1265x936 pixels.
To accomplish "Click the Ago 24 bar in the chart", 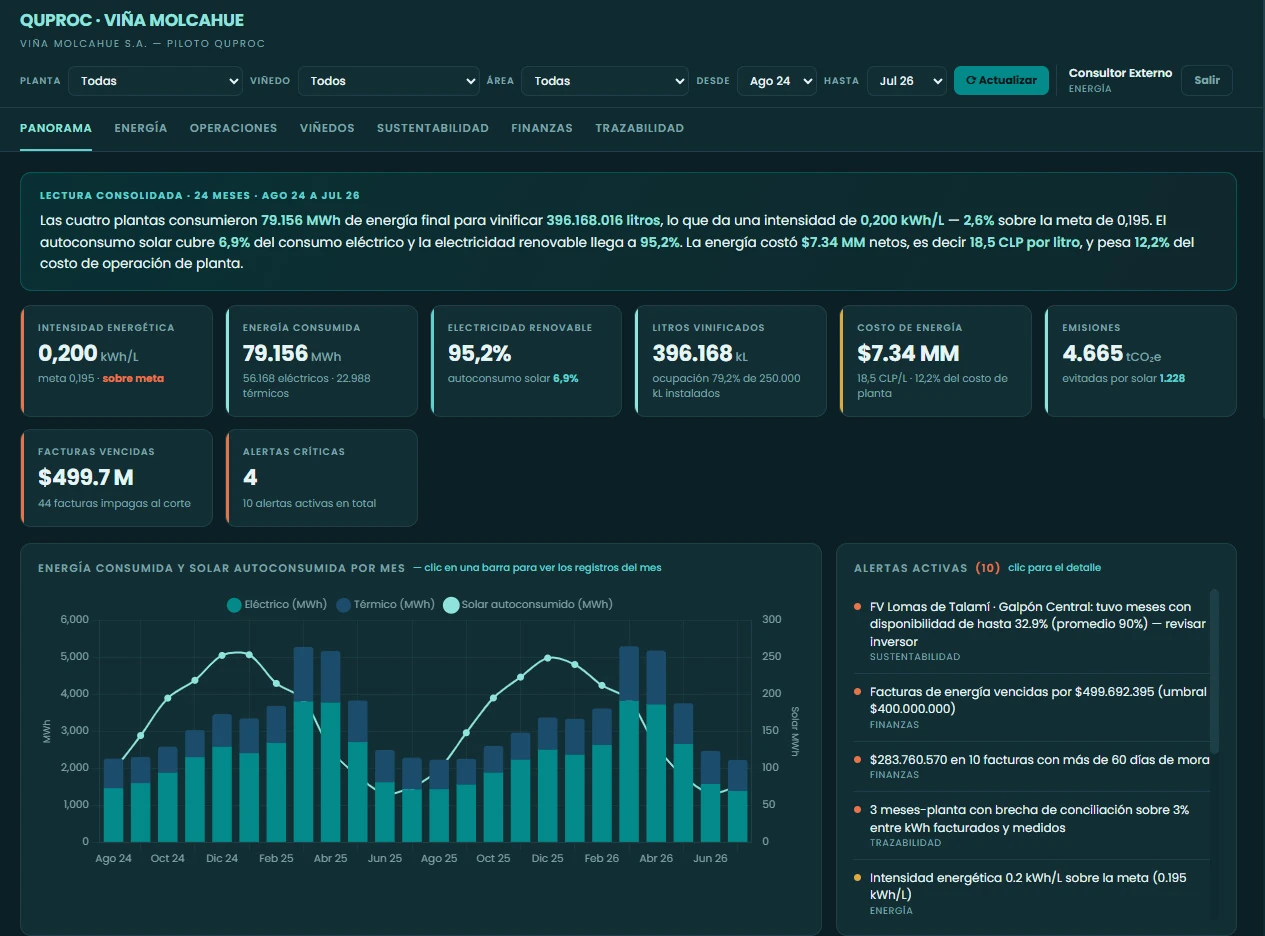I will click(x=114, y=800).
